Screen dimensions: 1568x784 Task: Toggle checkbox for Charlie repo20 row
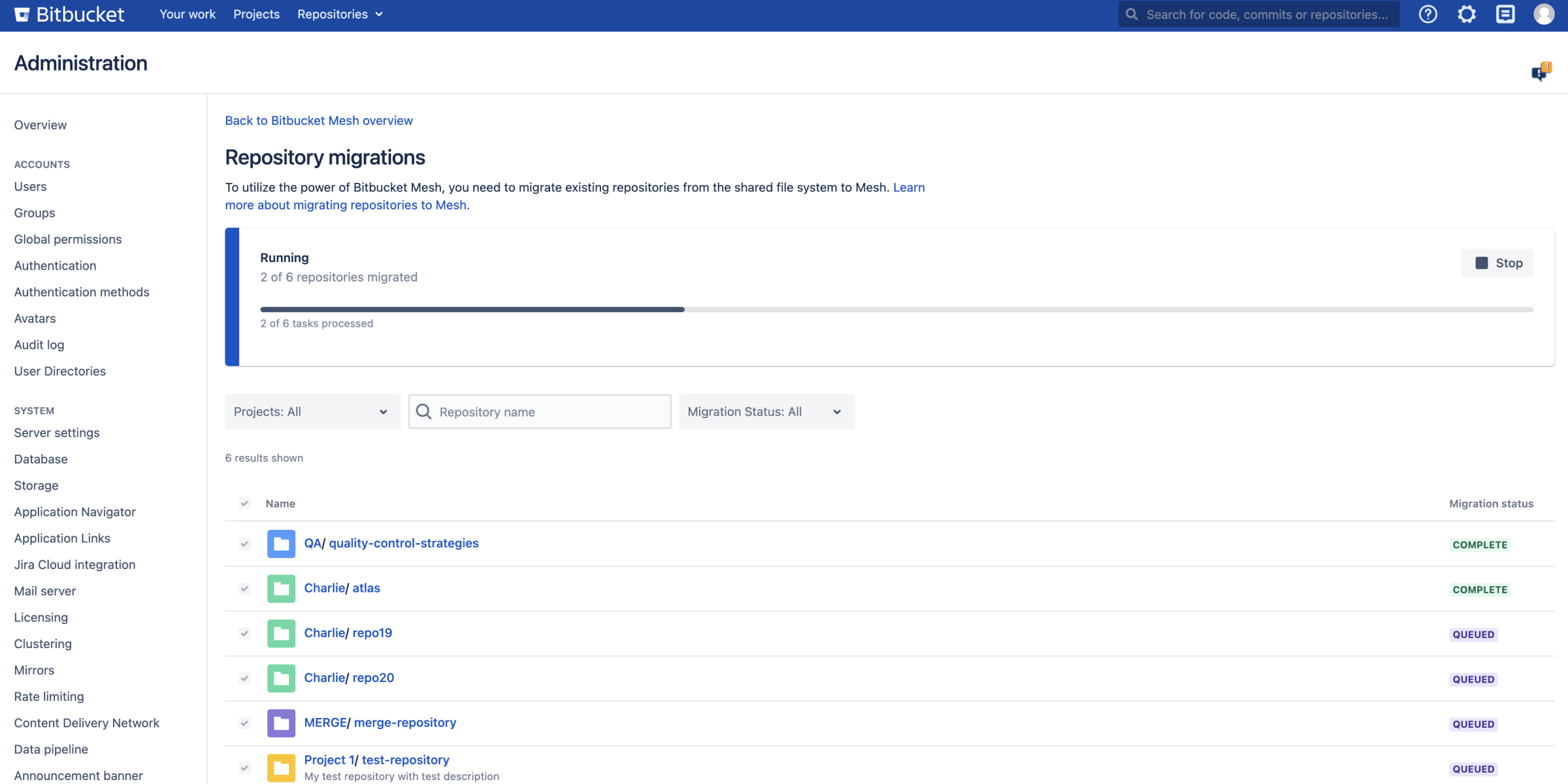point(244,678)
